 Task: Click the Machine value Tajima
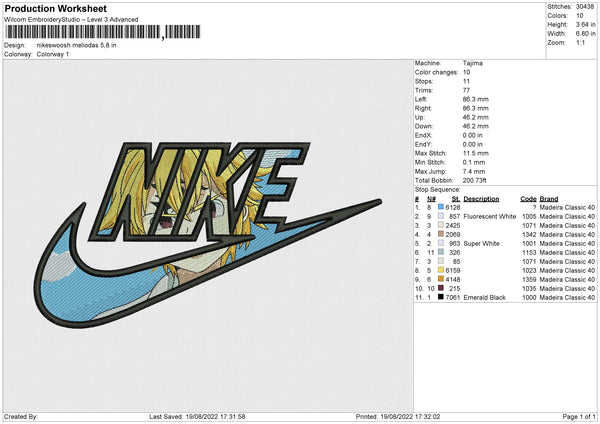[x=473, y=63]
